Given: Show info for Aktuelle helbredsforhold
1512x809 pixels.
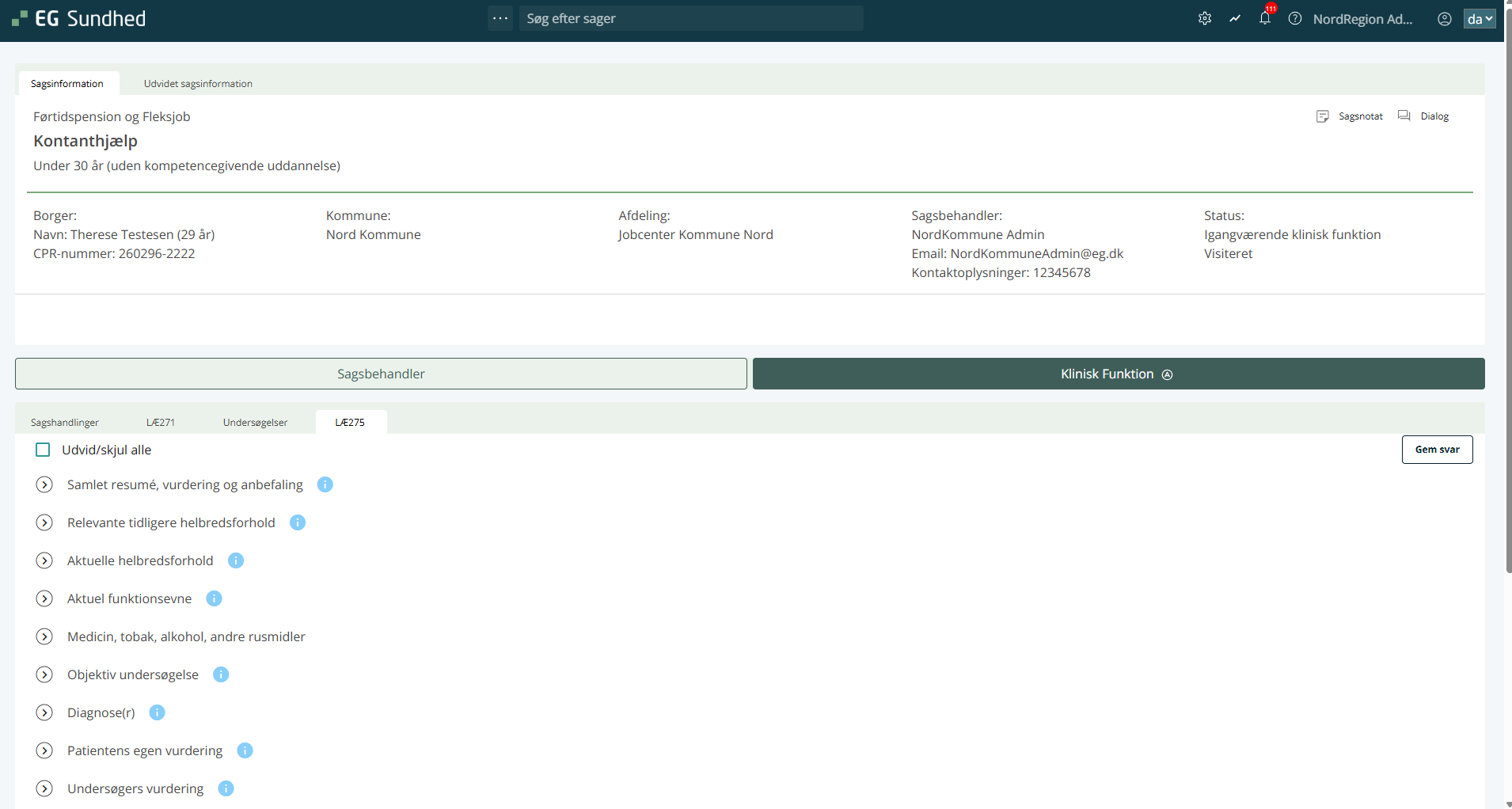Looking at the screenshot, I should click(x=235, y=560).
